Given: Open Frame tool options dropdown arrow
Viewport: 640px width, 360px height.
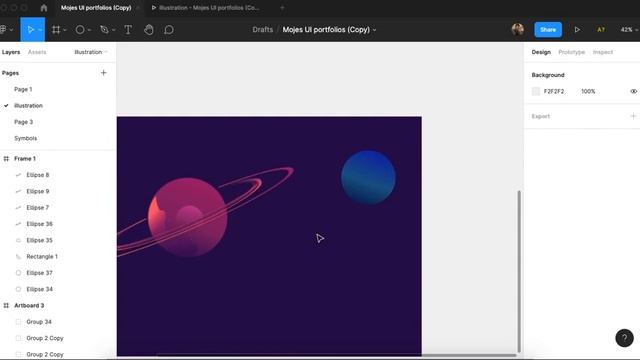Looking at the screenshot, I should 64,30.
